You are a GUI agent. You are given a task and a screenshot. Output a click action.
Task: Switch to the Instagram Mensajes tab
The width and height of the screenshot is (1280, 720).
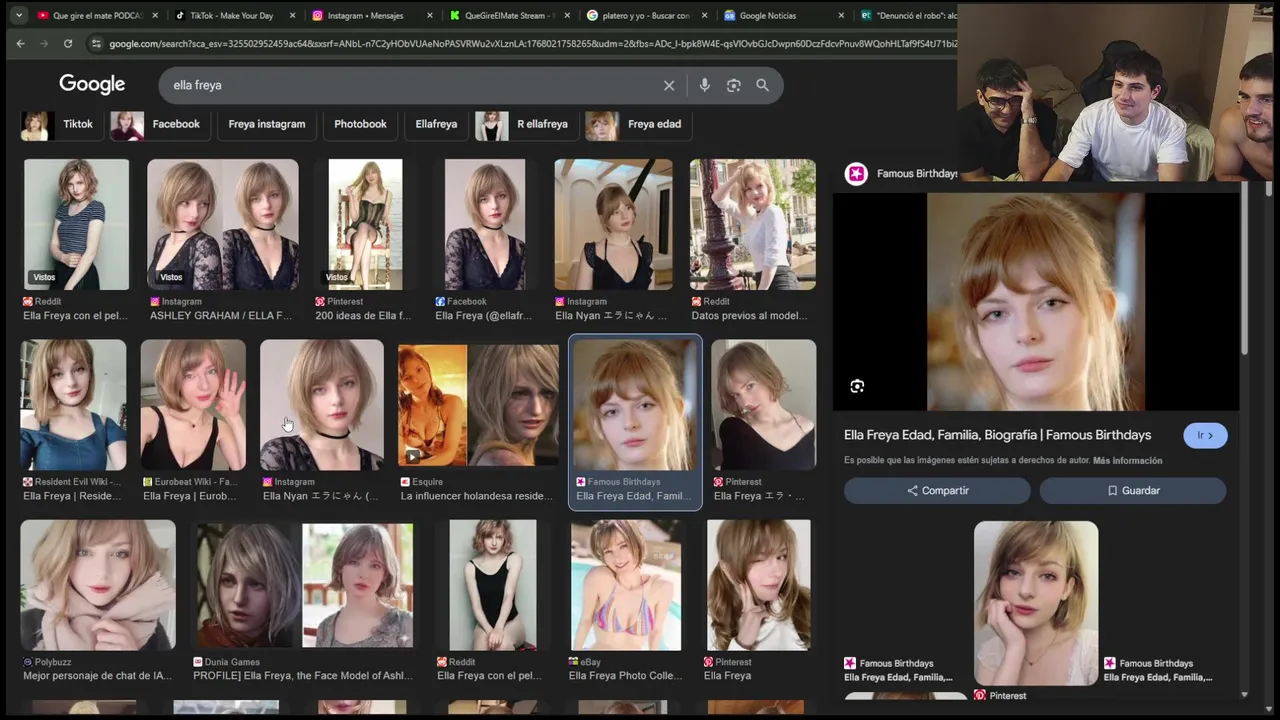point(365,15)
